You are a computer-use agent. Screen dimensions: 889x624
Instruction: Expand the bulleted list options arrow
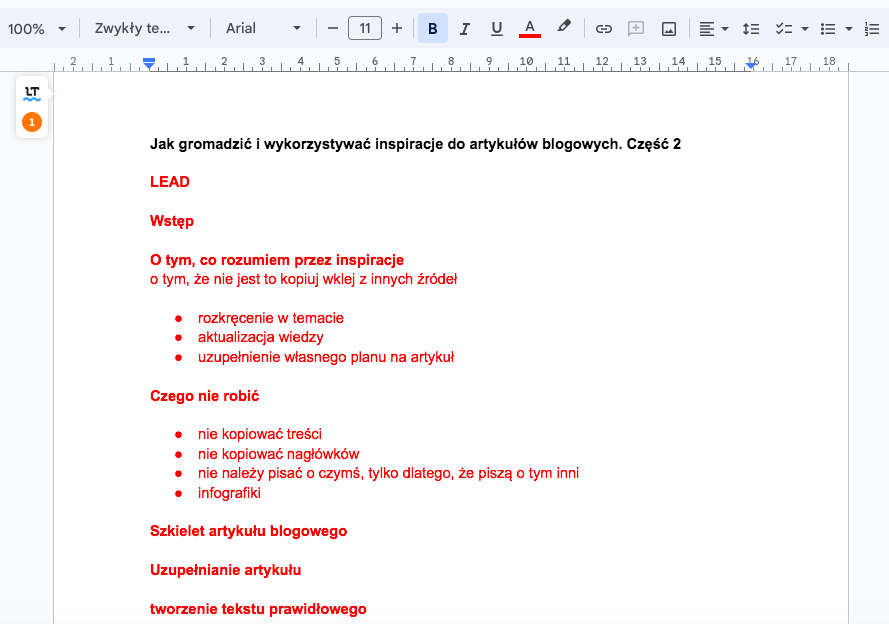[x=849, y=28]
